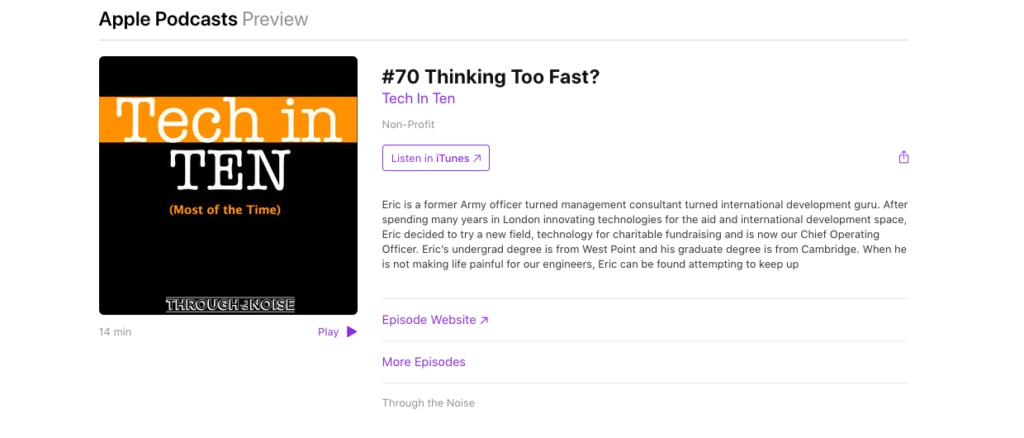The height and width of the screenshot is (438, 1024).
Task: Click the Tech in TEN podcast artwork
Action: (228, 185)
